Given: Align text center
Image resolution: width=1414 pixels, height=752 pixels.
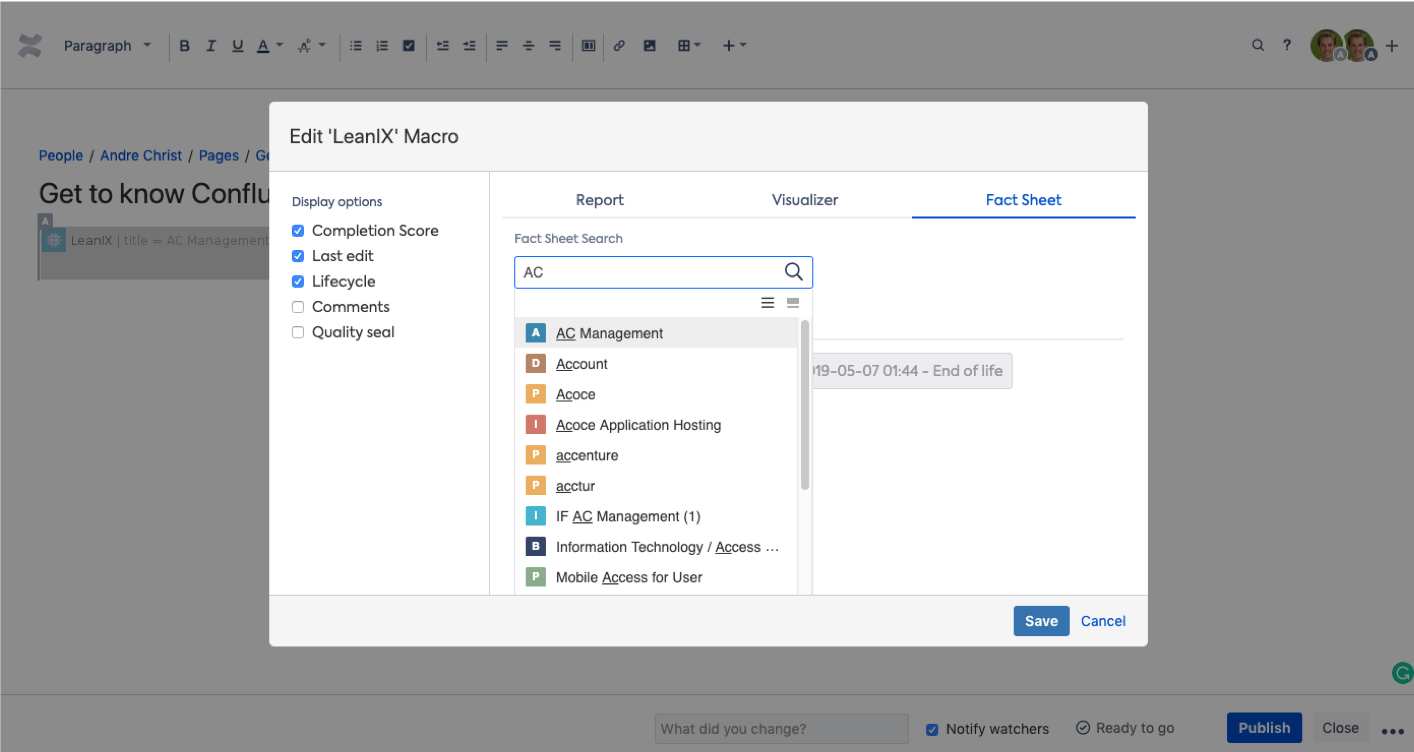Looking at the screenshot, I should point(529,46).
